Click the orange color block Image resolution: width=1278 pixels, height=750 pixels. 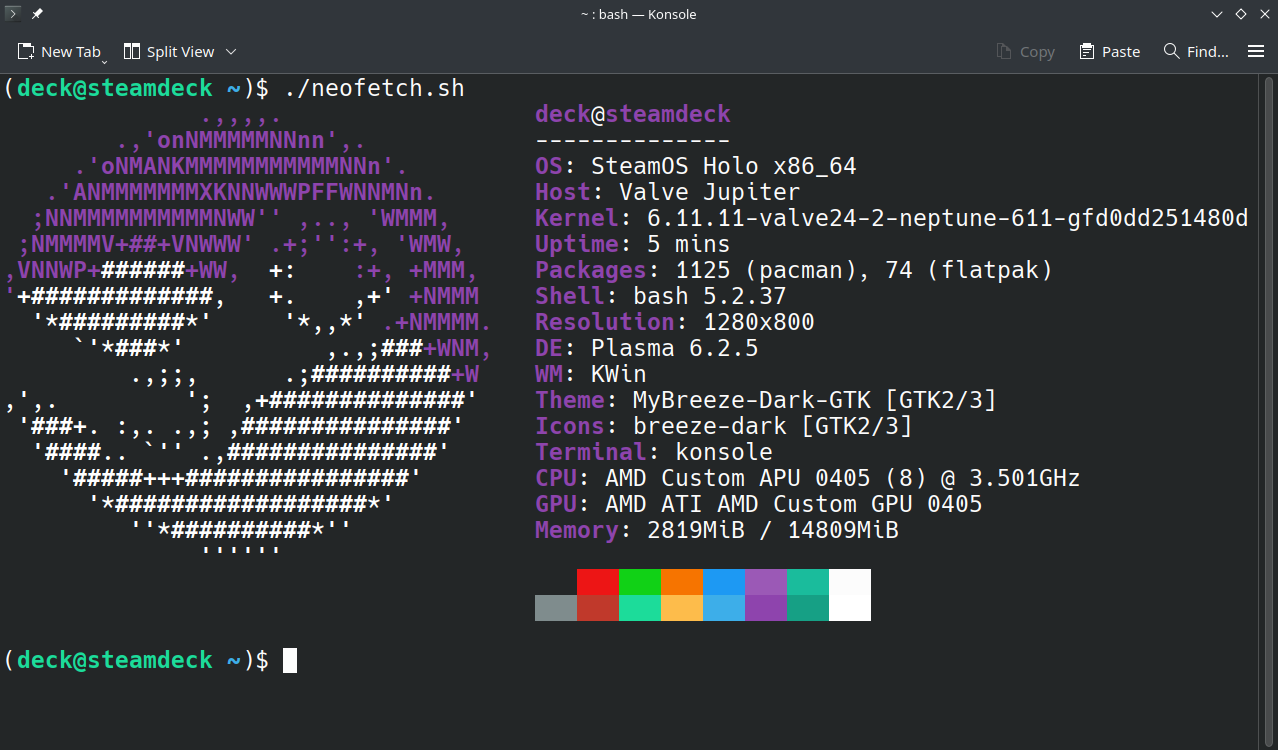(682, 582)
